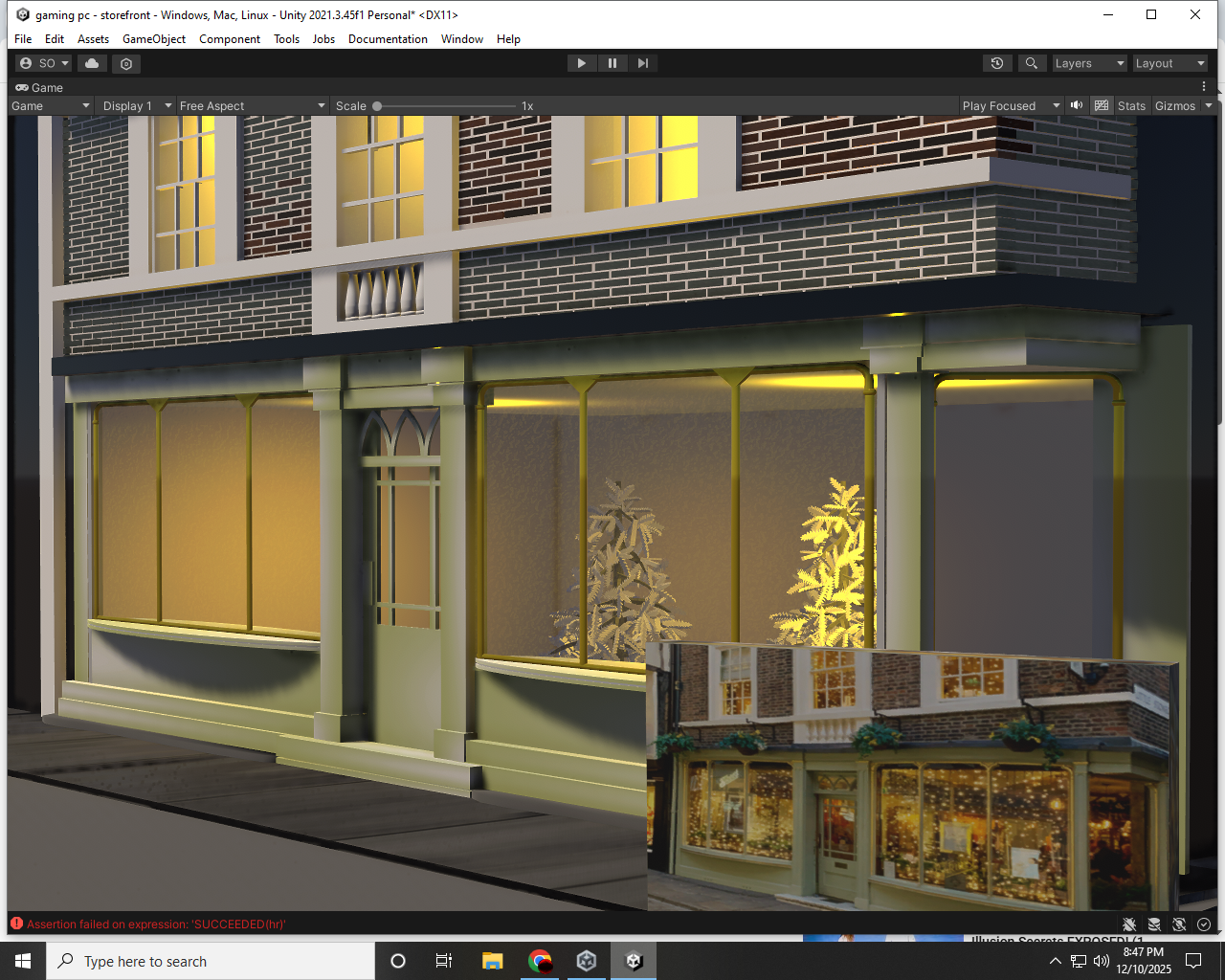Toggle Mute Audio speaker icon
Viewport: 1225px width, 980px height.
1077,105
